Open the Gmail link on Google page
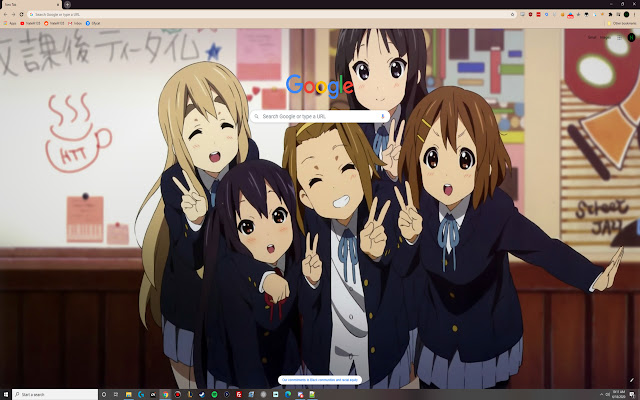640x400 pixels. tap(592, 38)
